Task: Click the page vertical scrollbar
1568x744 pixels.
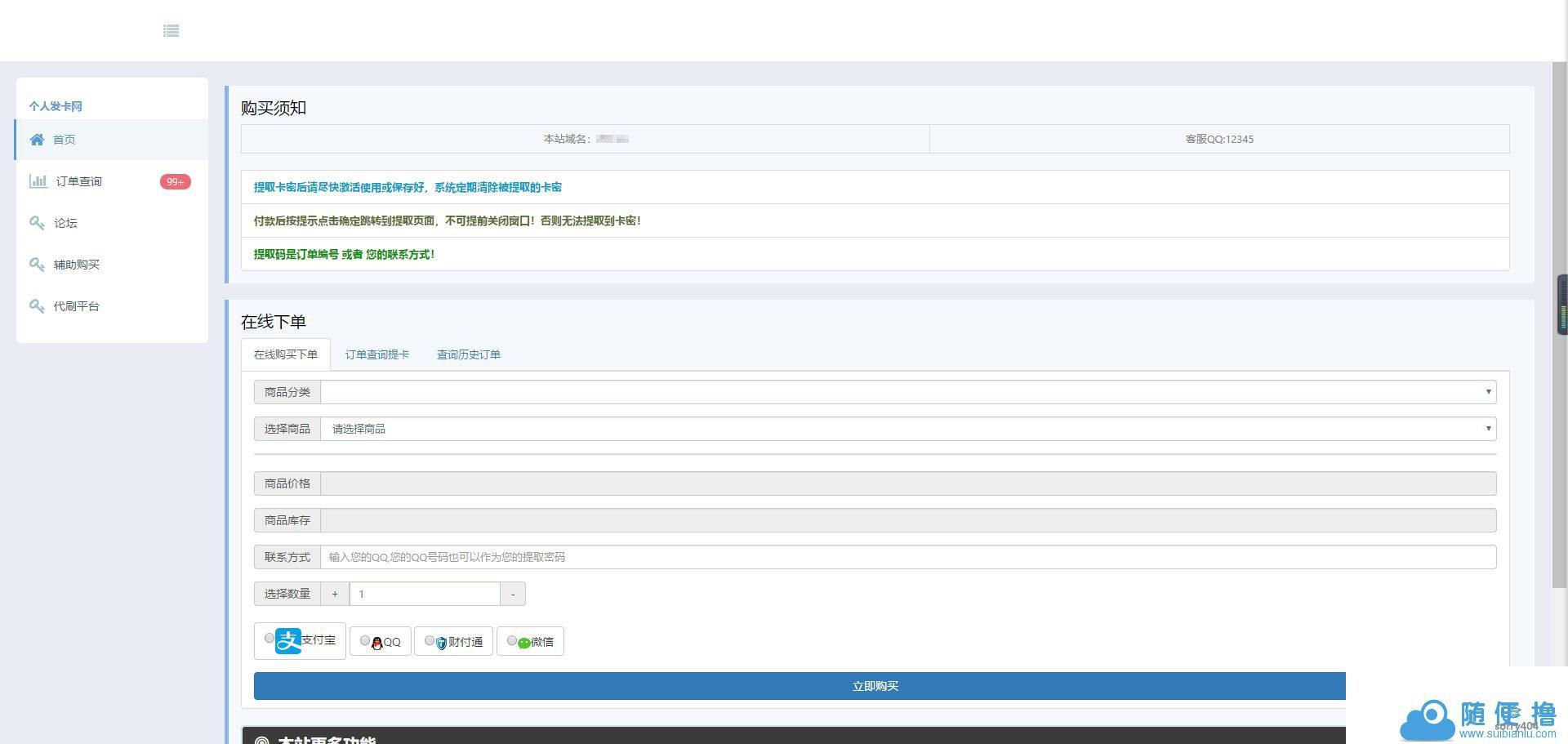Action: coord(1559,327)
